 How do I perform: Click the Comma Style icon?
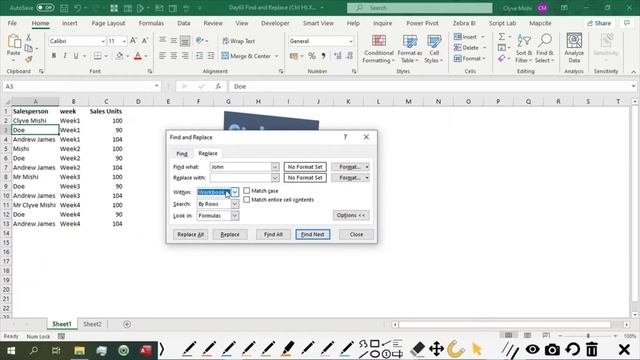(323, 56)
